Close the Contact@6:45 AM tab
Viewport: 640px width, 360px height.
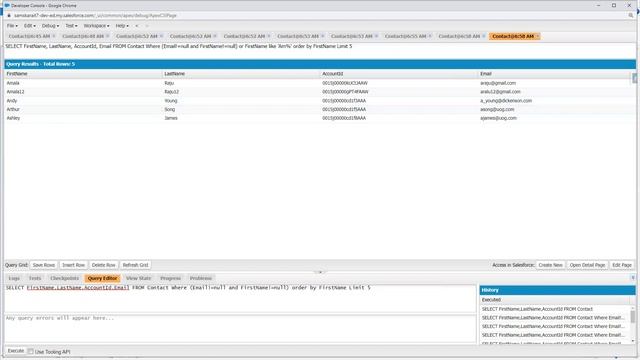[x=54, y=36]
